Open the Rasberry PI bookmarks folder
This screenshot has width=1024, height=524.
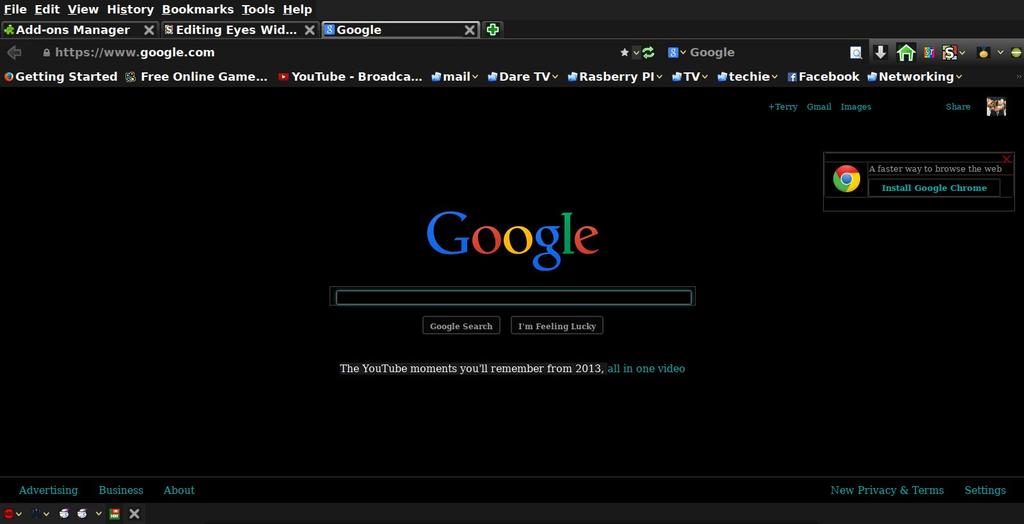pos(615,76)
